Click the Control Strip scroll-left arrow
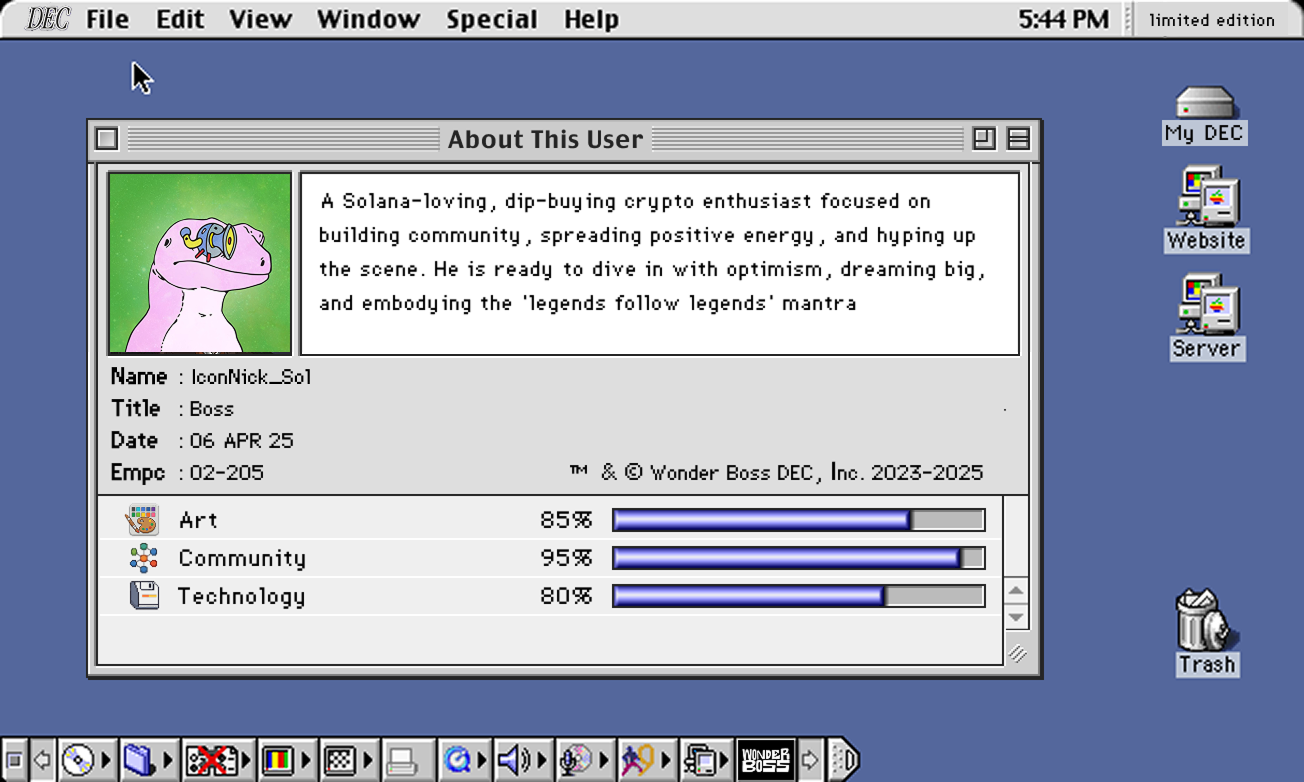 (x=43, y=762)
